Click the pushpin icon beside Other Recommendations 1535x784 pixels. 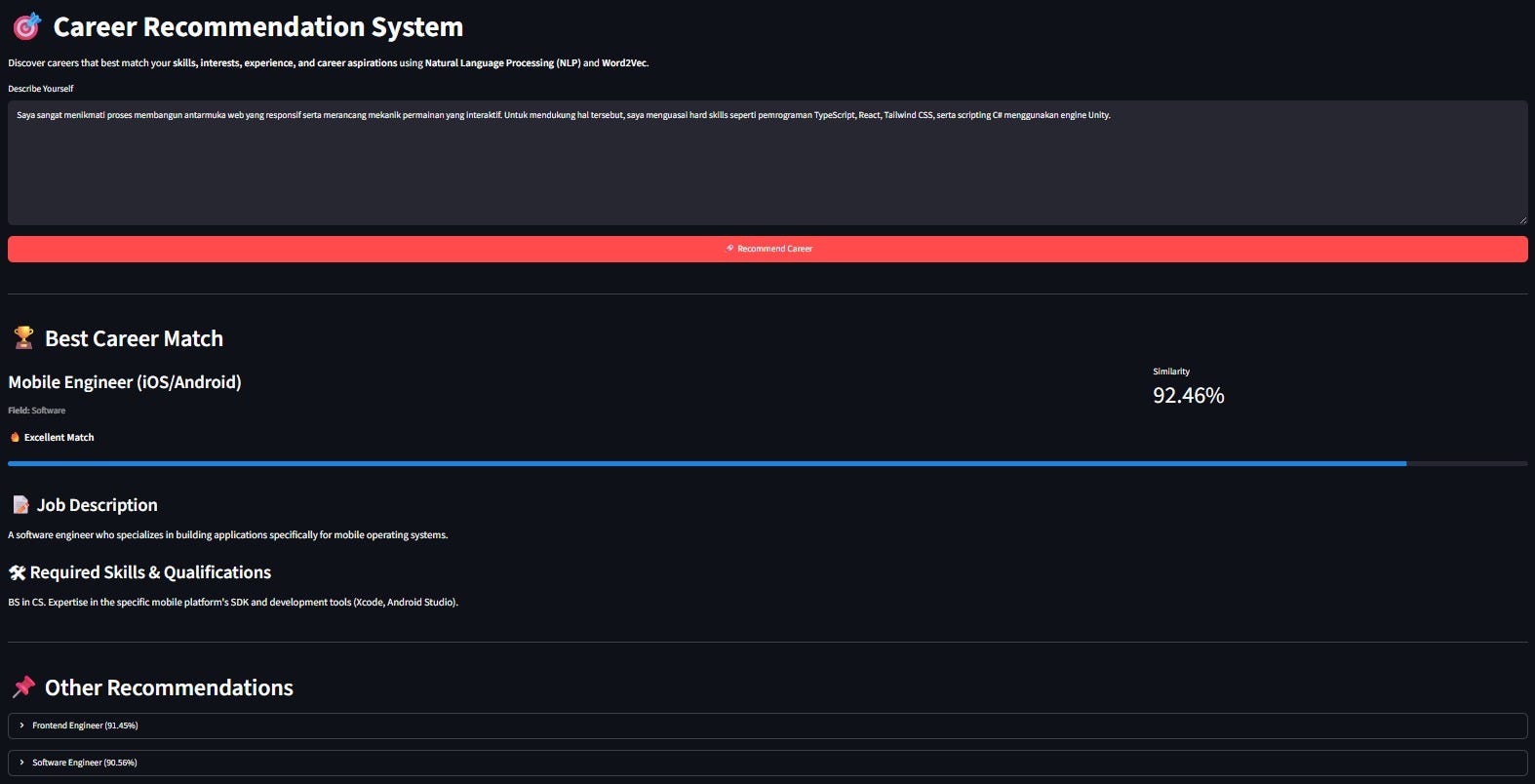23,687
